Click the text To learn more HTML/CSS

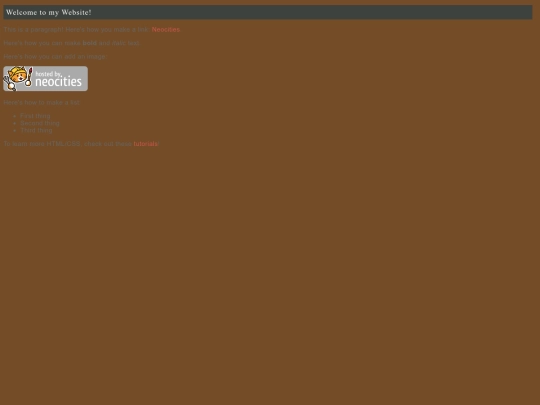point(42,144)
